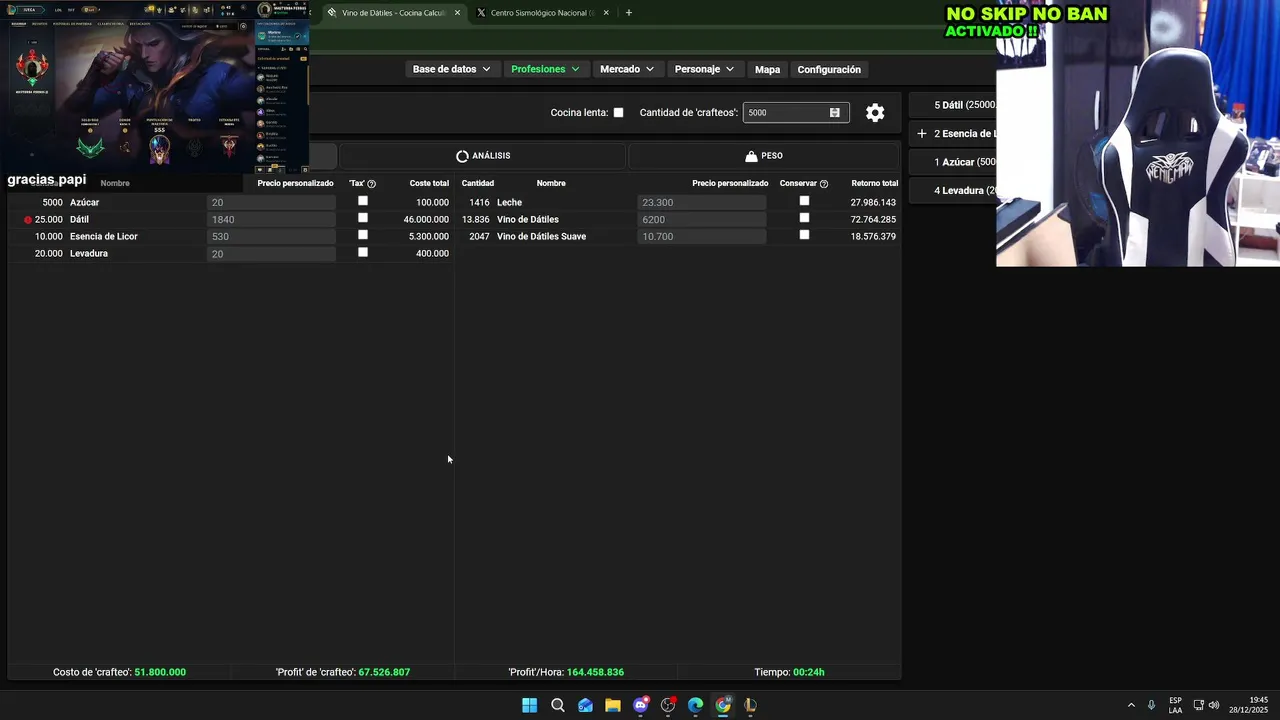The image size is (1280, 720).
Task: Open a new browser tab with plus
Action: coord(628,13)
